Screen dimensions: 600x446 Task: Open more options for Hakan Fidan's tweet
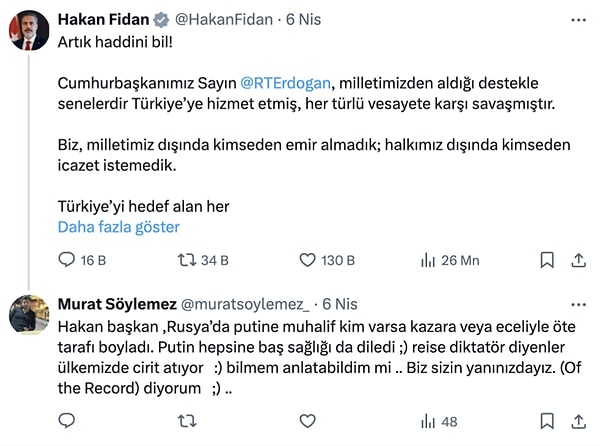tap(577, 19)
